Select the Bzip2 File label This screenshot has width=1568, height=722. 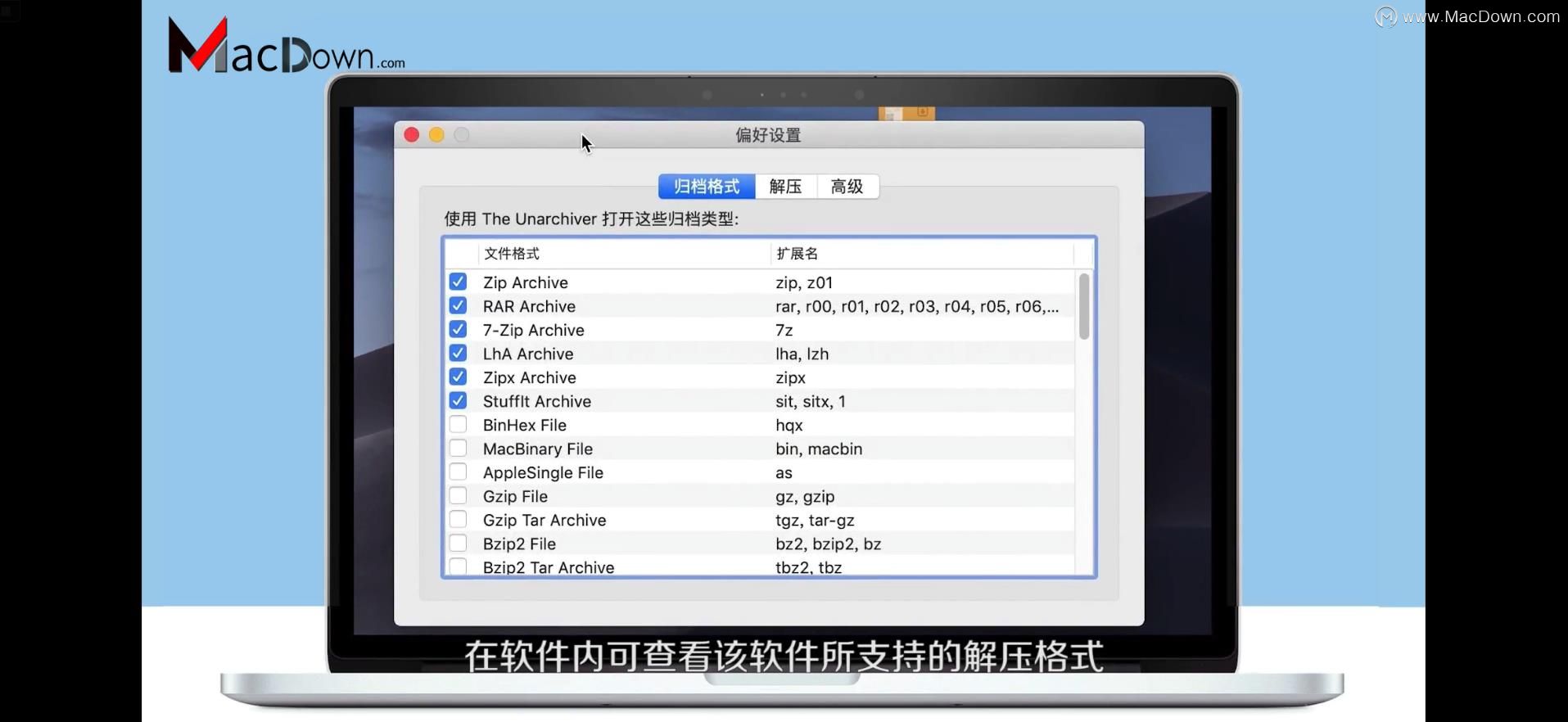pyautogui.click(x=519, y=544)
